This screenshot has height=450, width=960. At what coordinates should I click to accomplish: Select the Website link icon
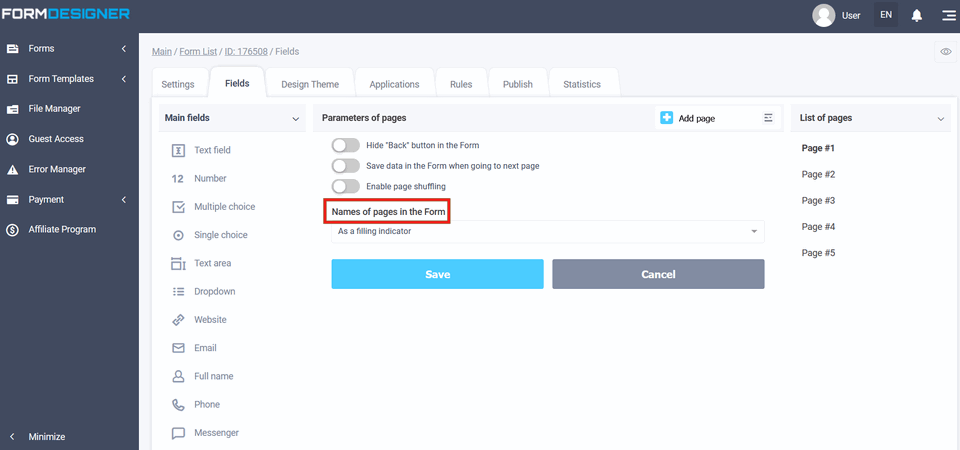(x=178, y=320)
